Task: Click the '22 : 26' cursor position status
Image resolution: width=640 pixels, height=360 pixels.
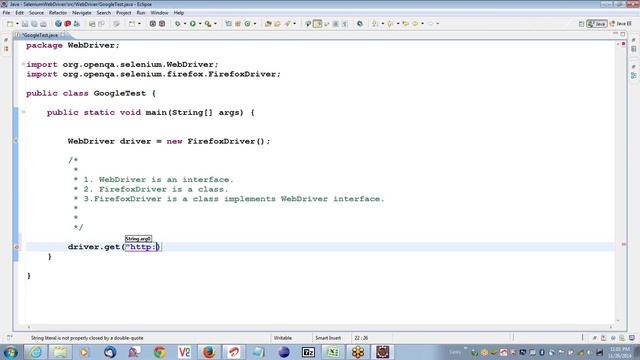Action: [361, 338]
